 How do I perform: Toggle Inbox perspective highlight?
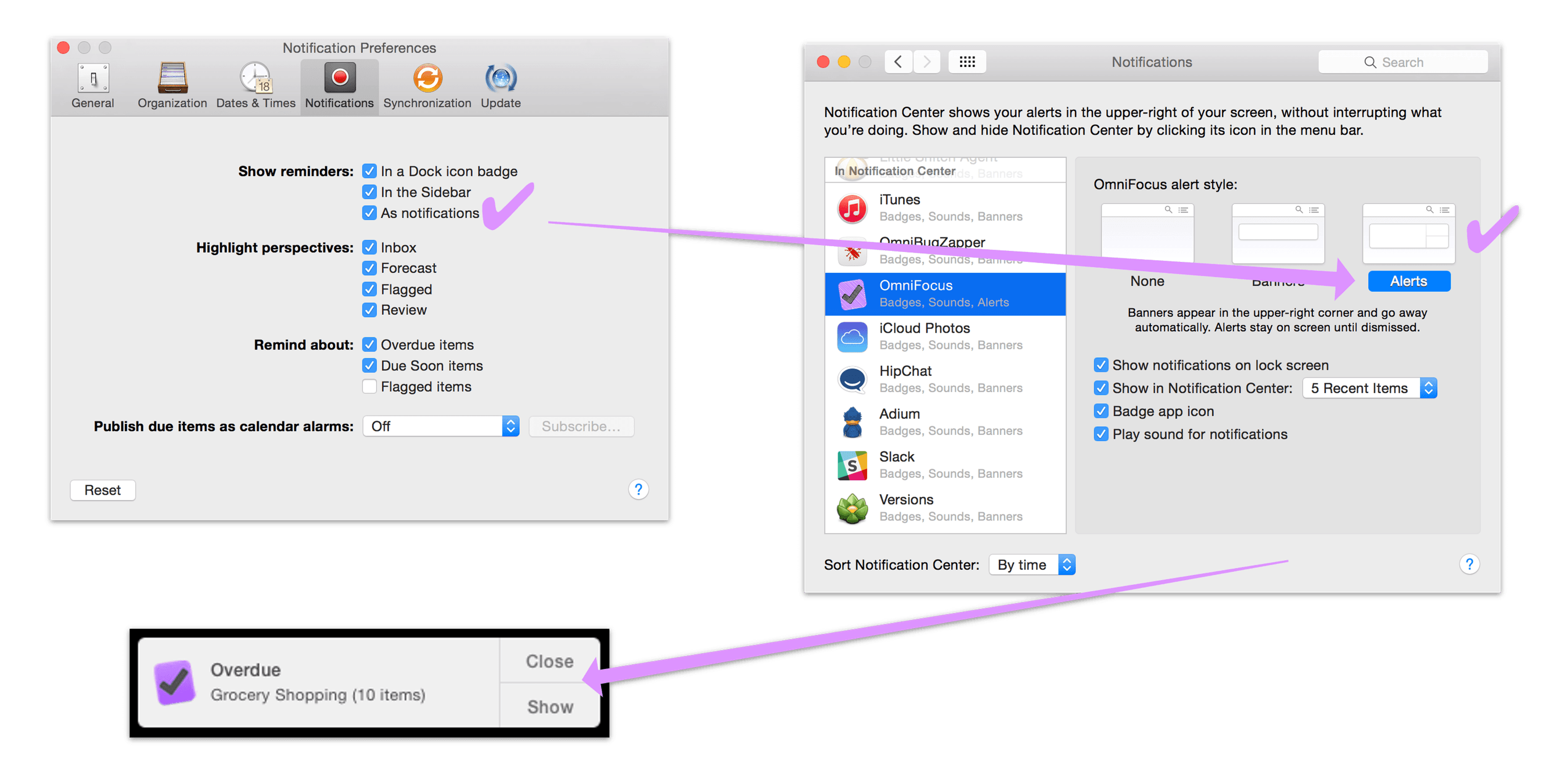point(369,247)
